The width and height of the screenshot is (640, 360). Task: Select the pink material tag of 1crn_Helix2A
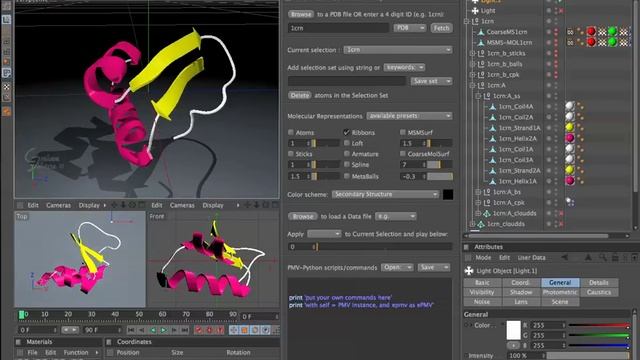tap(570, 138)
